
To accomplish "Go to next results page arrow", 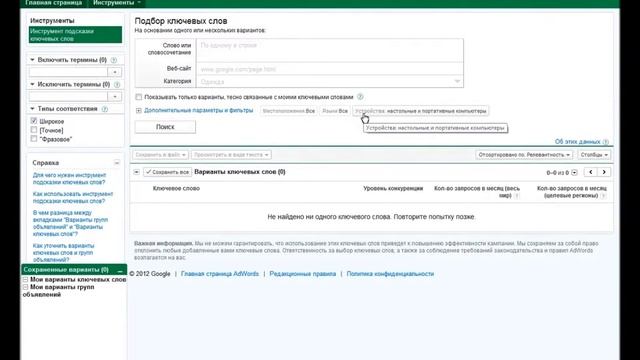I will (x=604, y=172).
